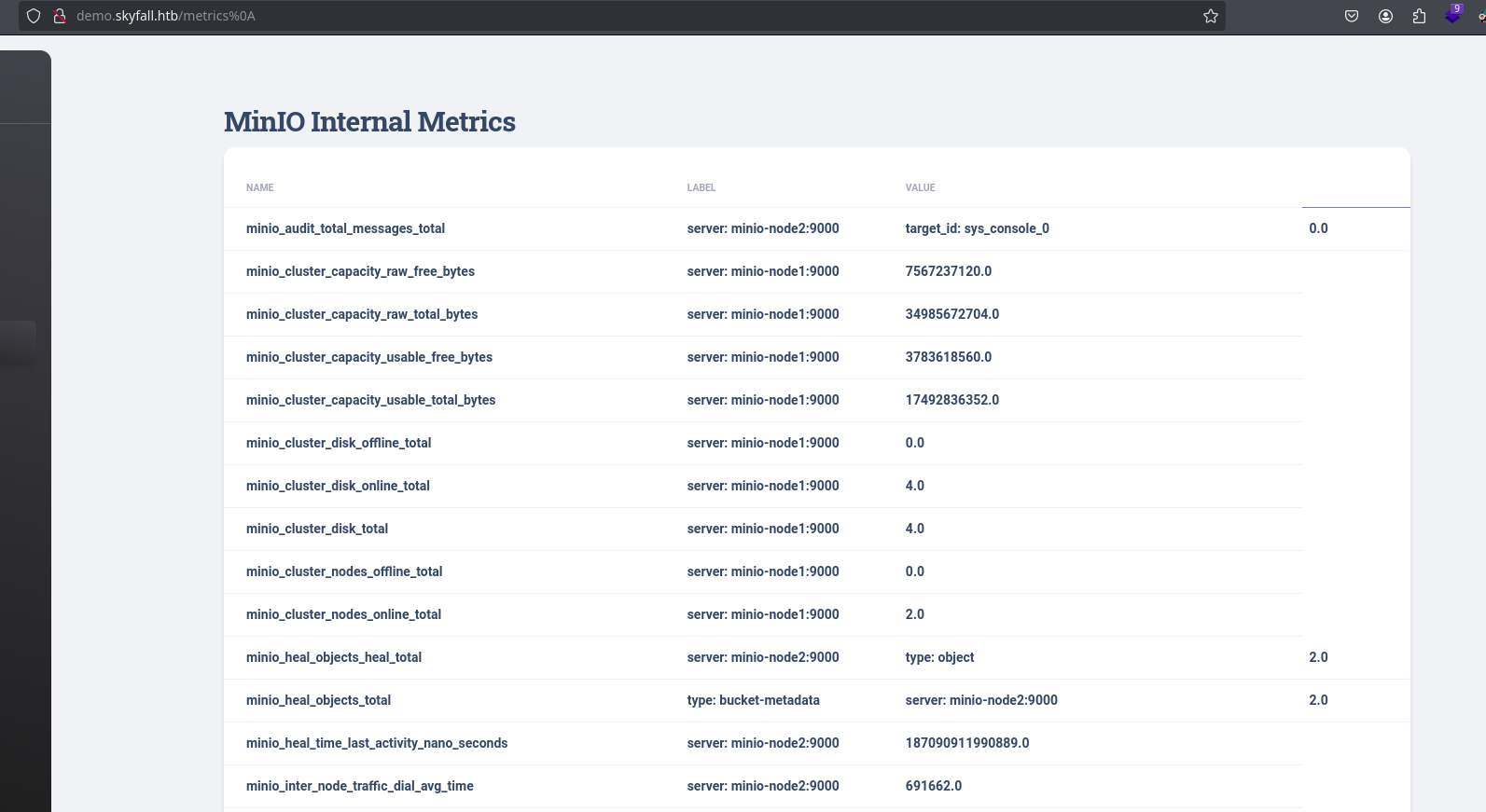Open the Firefox account icon

tap(1385, 16)
